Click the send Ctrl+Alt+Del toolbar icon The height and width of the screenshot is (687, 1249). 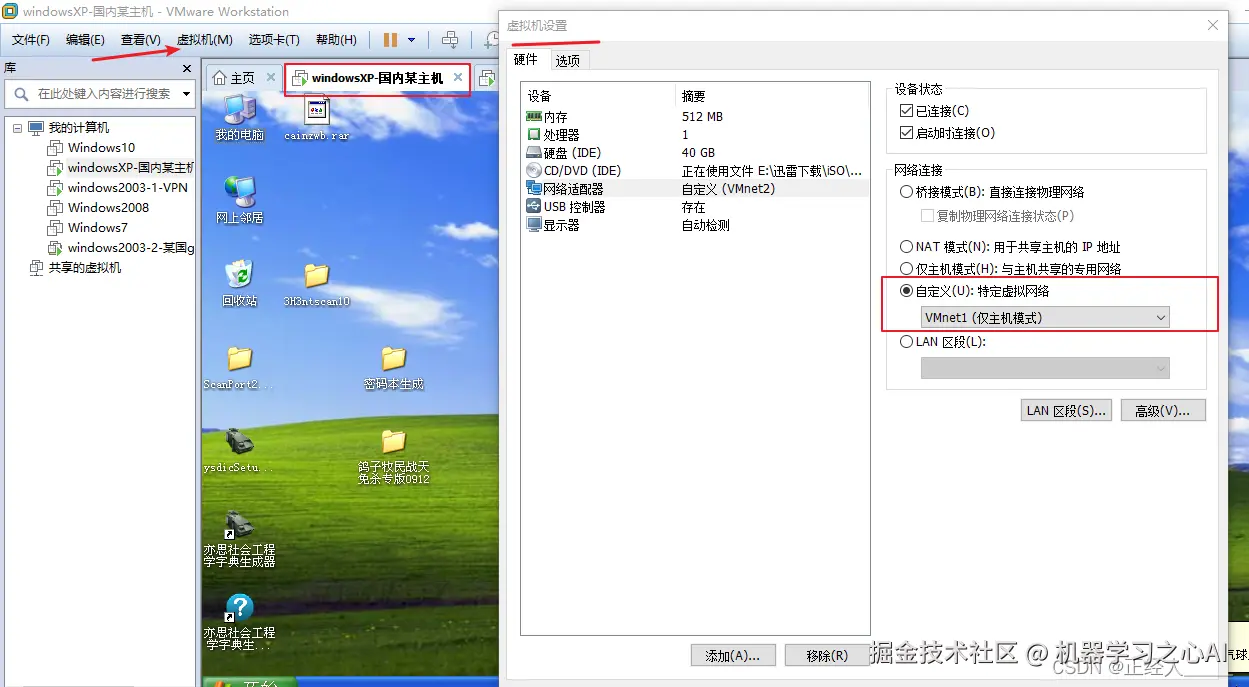(x=450, y=40)
